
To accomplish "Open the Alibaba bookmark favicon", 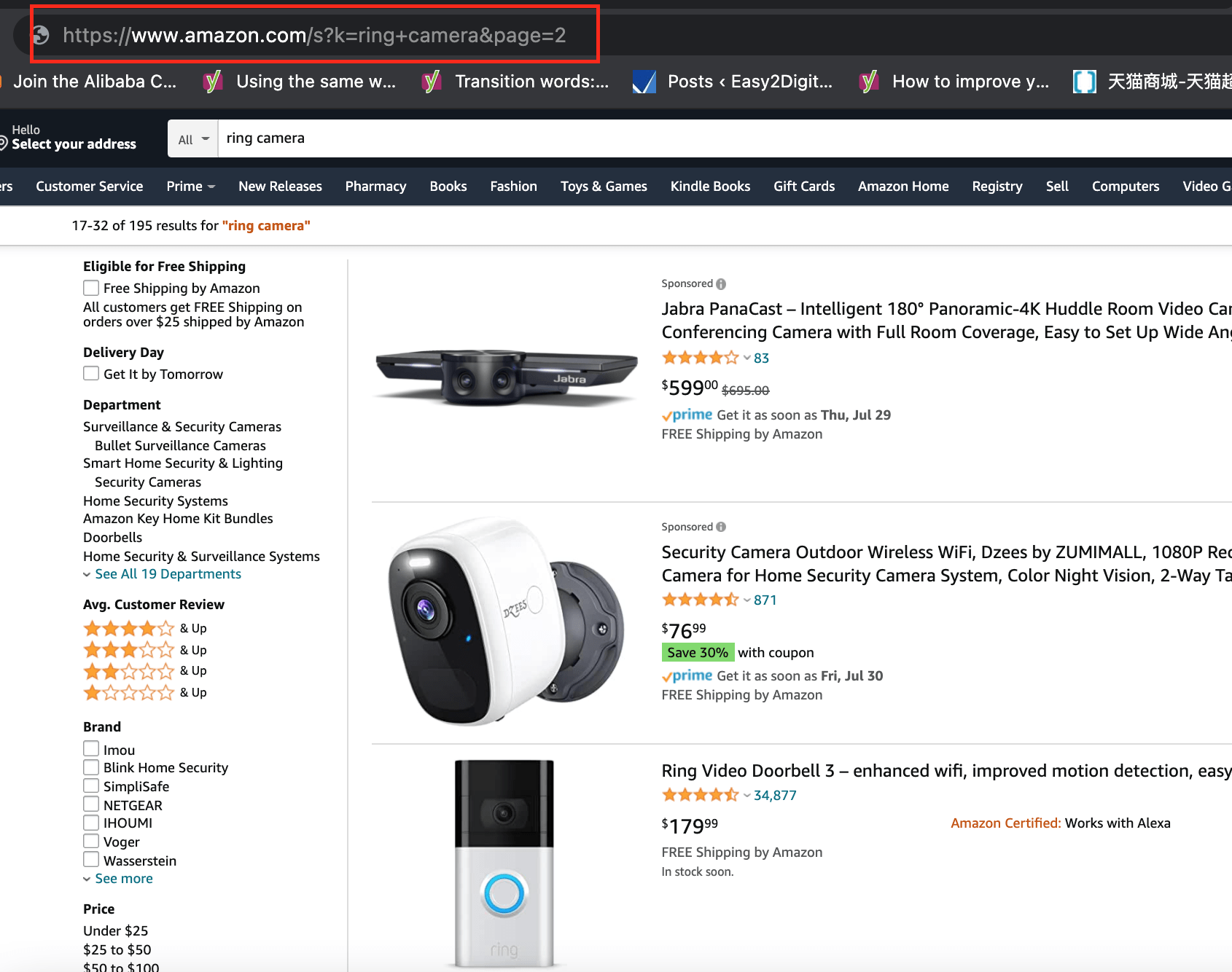I will pos(1,82).
